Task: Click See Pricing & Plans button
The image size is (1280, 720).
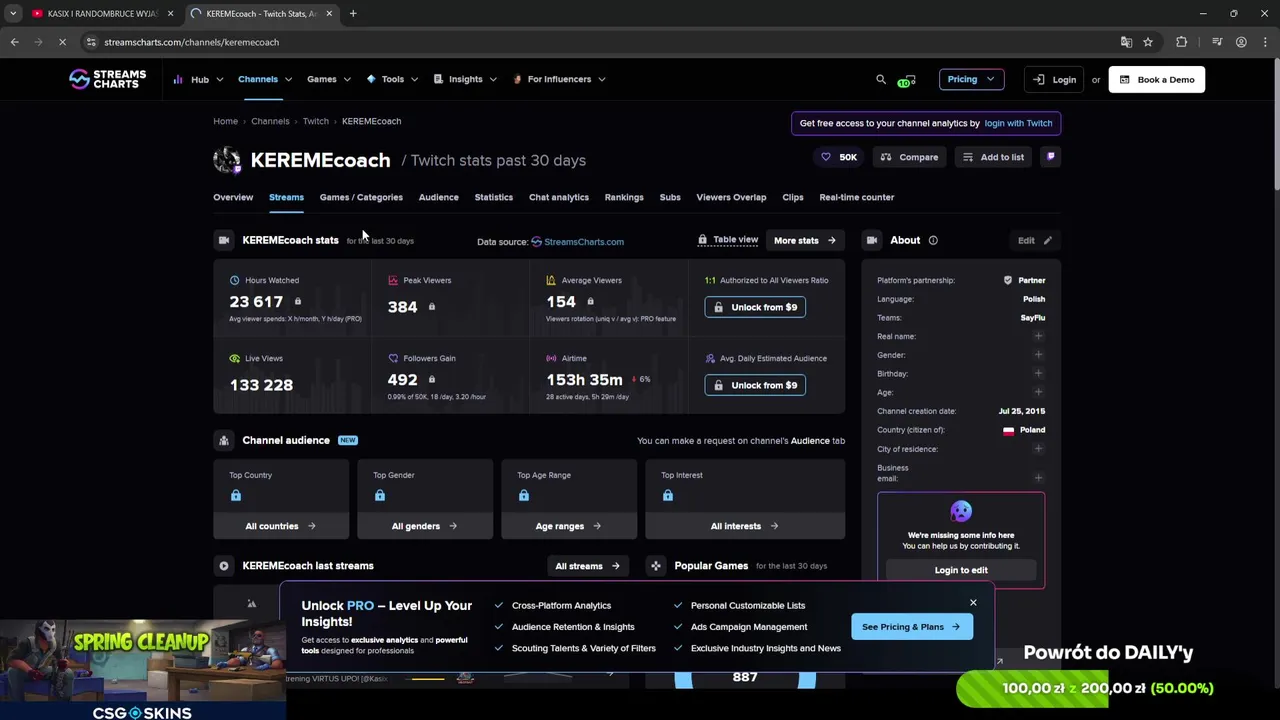Action: click(911, 627)
